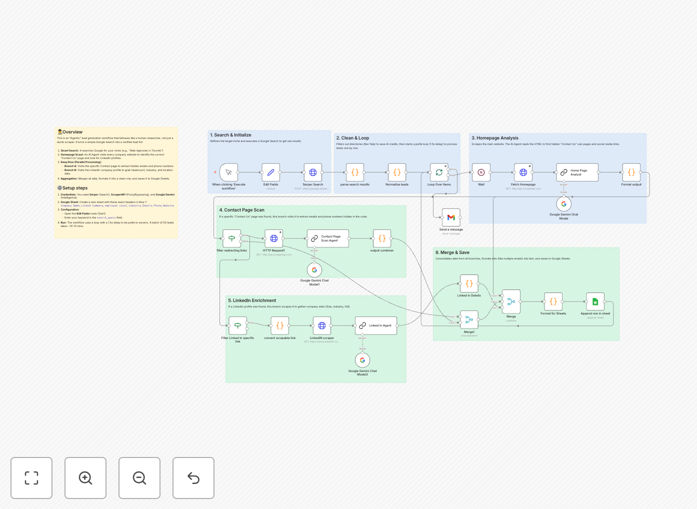
Task: Select the Wait node
Action: tap(481, 172)
